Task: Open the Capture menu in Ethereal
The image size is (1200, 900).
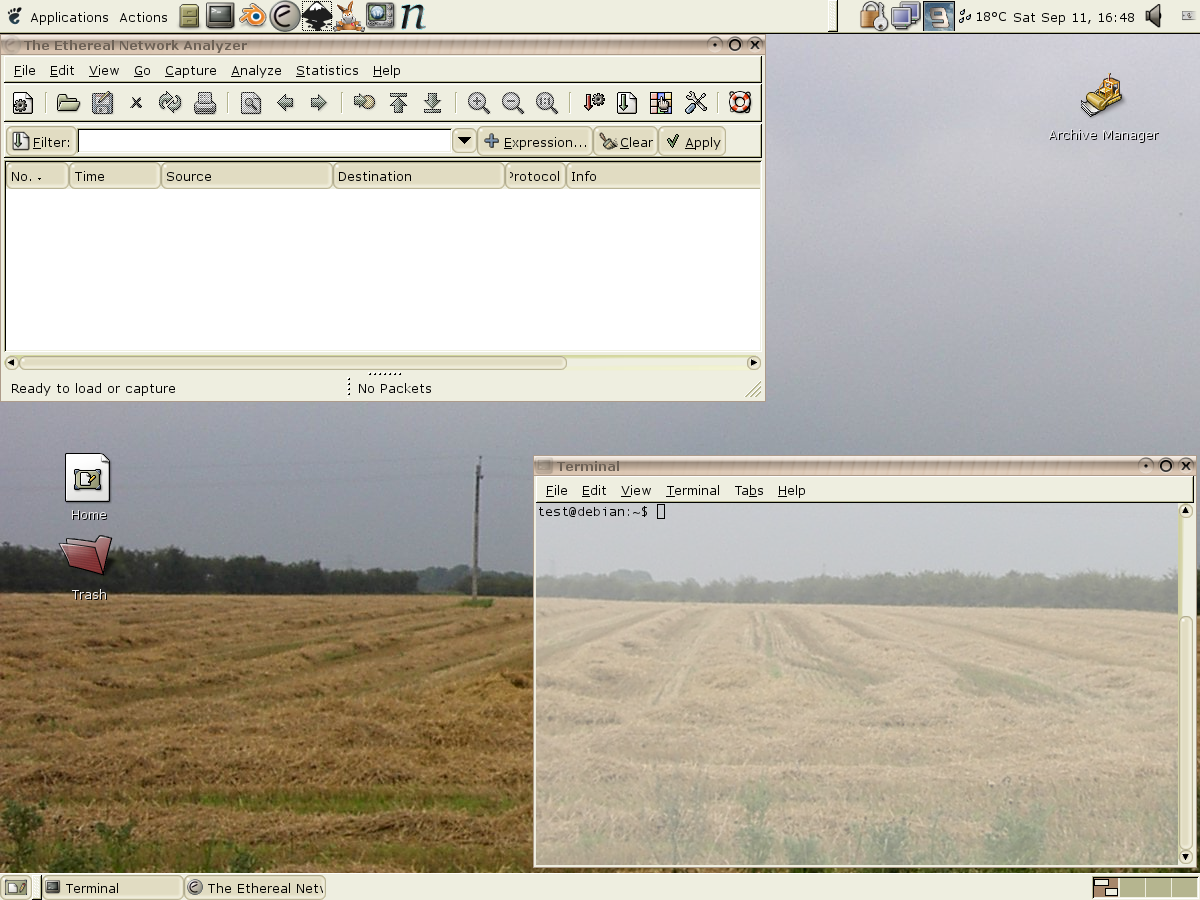Action: pyautogui.click(x=190, y=70)
